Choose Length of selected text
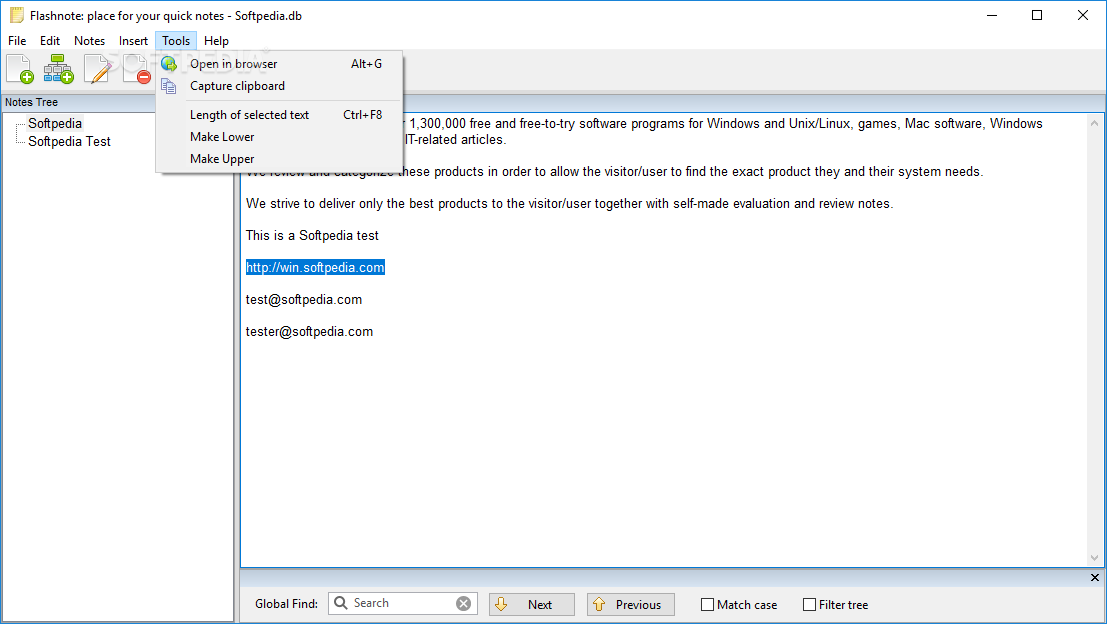Screen dimensions: 1107x624 point(280,115)
